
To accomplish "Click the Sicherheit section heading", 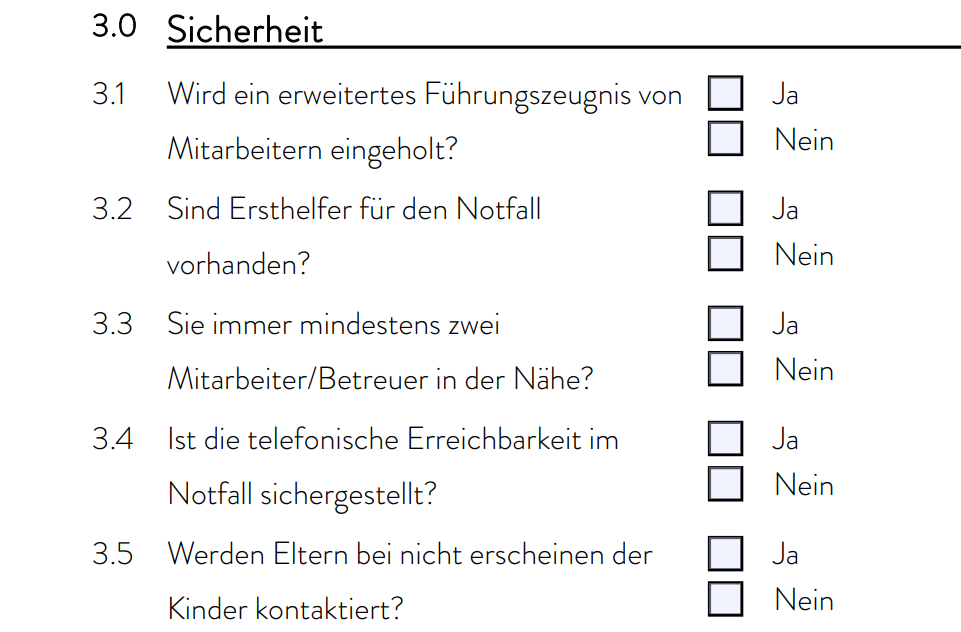I will (x=245, y=29).
